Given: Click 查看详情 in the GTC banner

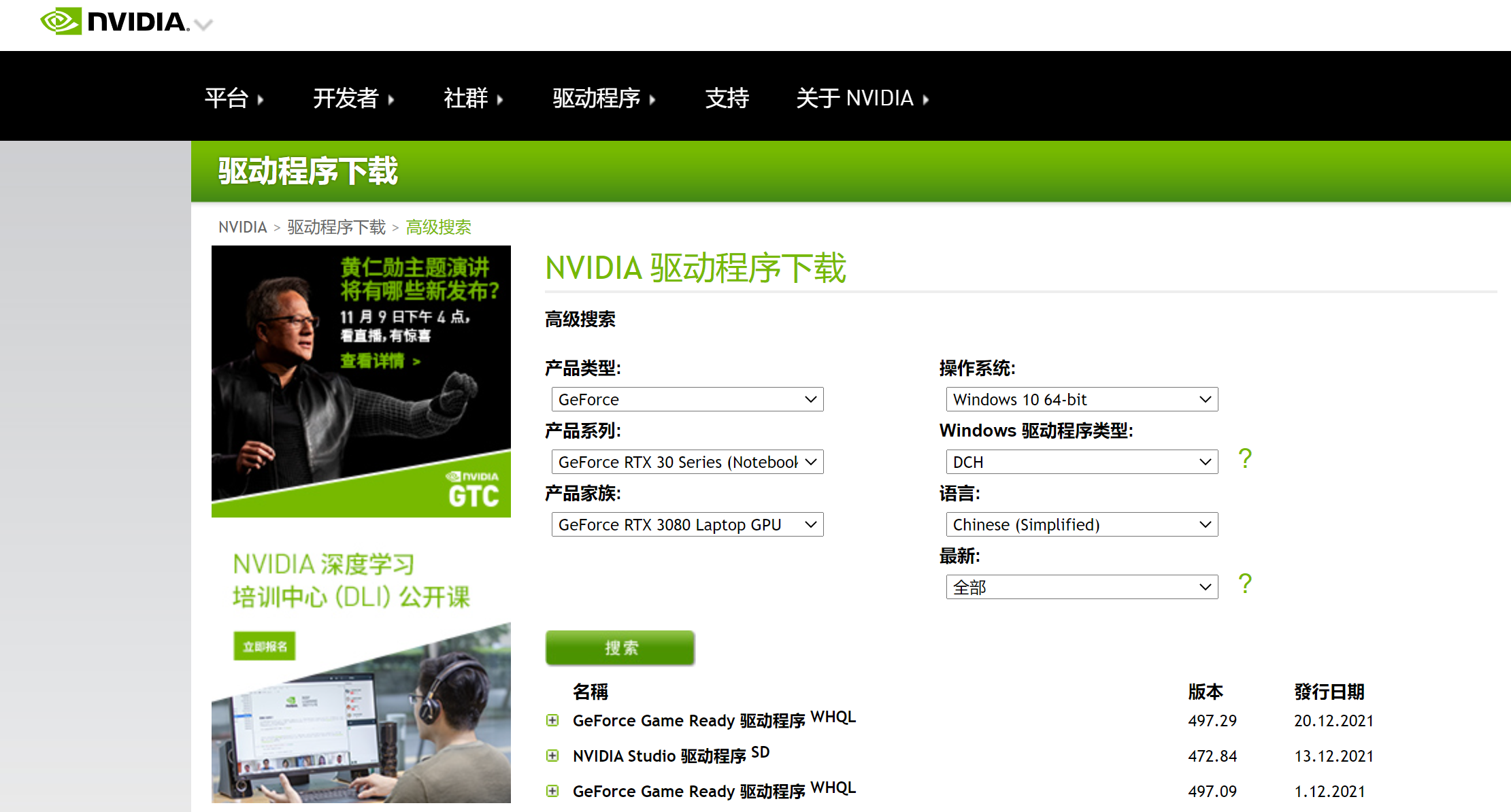Looking at the screenshot, I should (x=380, y=360).
